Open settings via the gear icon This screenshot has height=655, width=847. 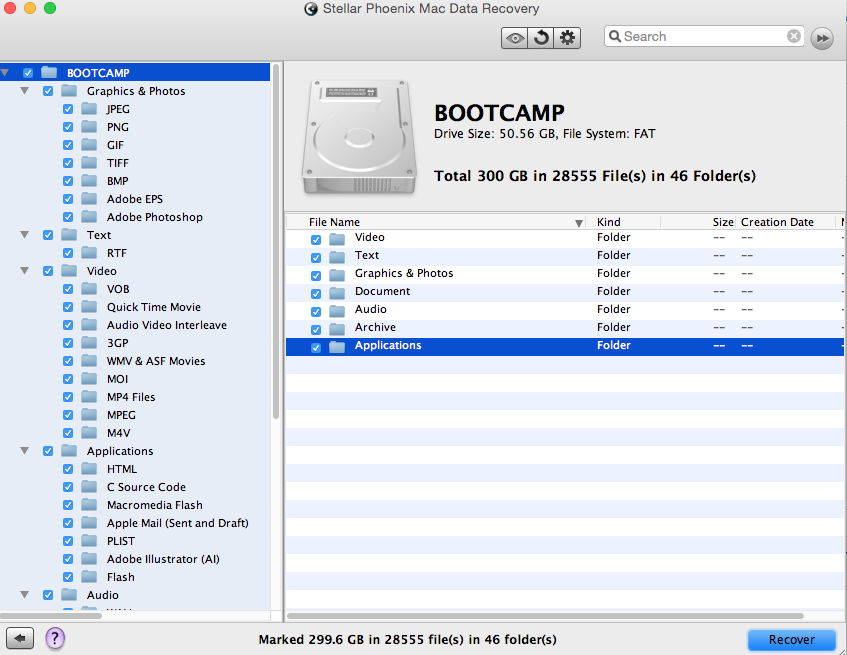coord(567,38)
